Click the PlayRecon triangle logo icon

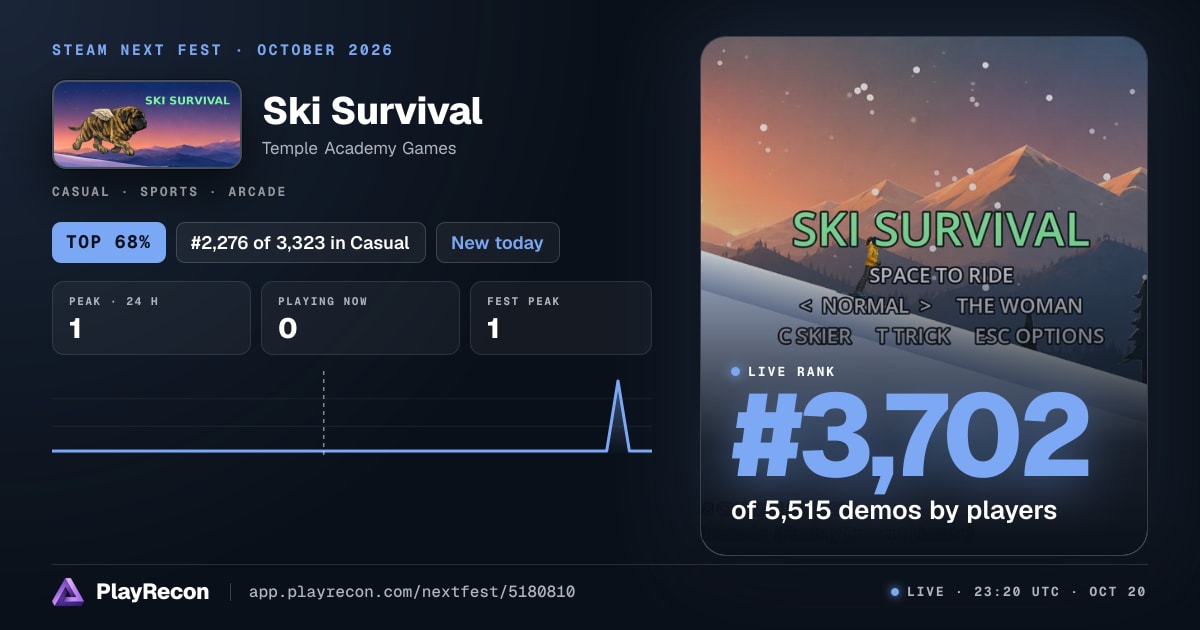click(68, 592)
